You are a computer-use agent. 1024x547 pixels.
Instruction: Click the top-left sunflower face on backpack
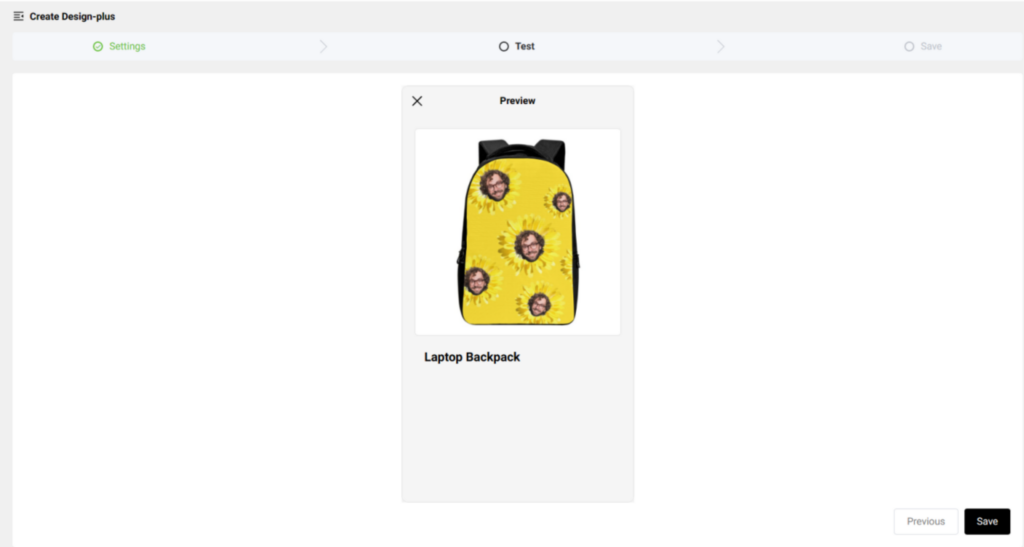(495, 186)
